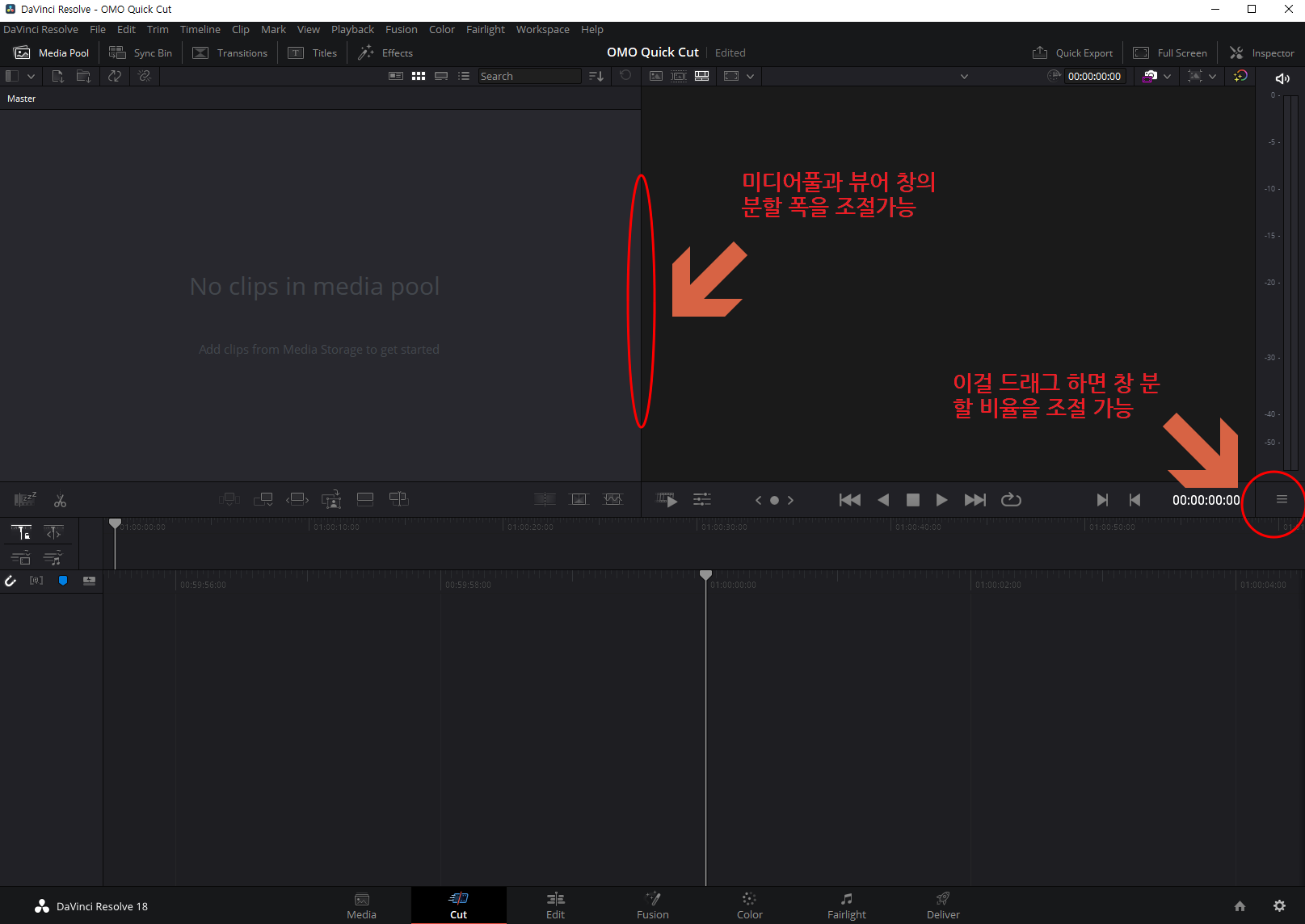Expand bypass grades options dropdown
This screenshot has width=1305, height=924.
[x=1212, y=76]
